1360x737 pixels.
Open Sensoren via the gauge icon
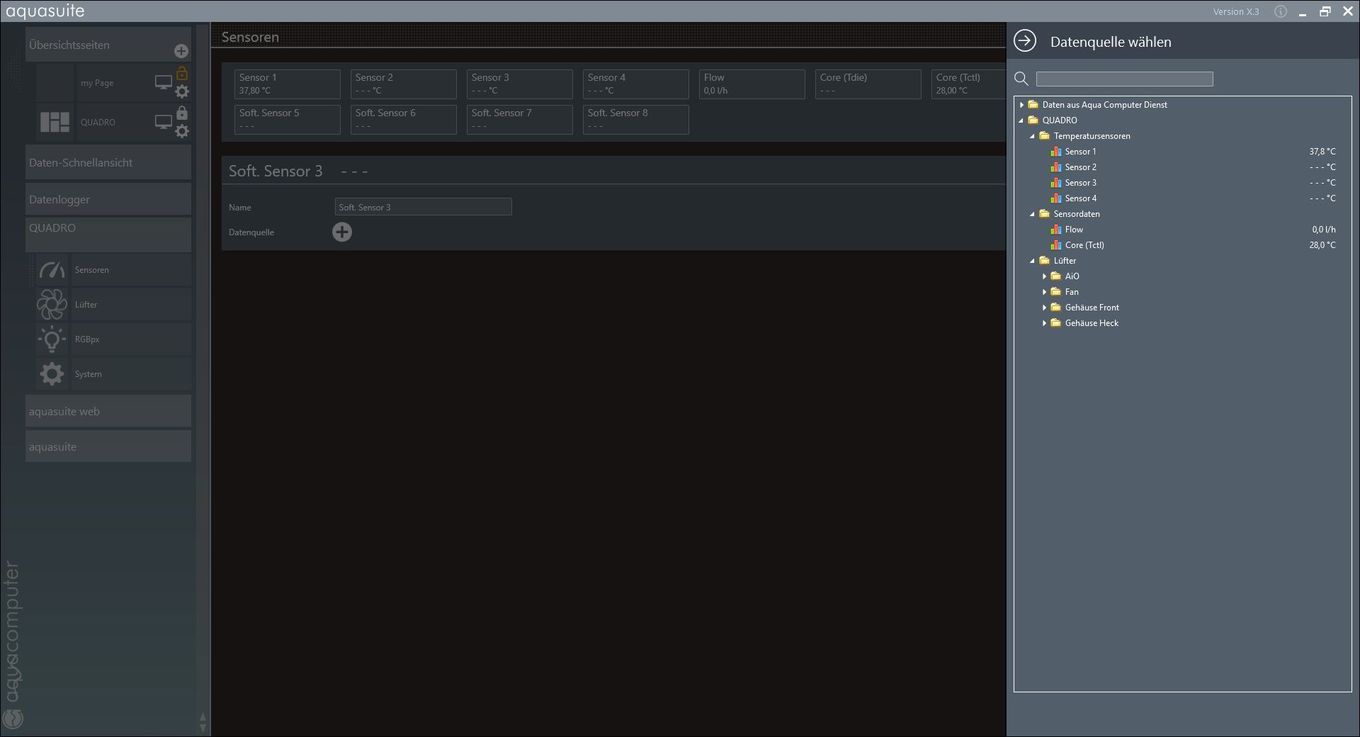tap(52, 270)
